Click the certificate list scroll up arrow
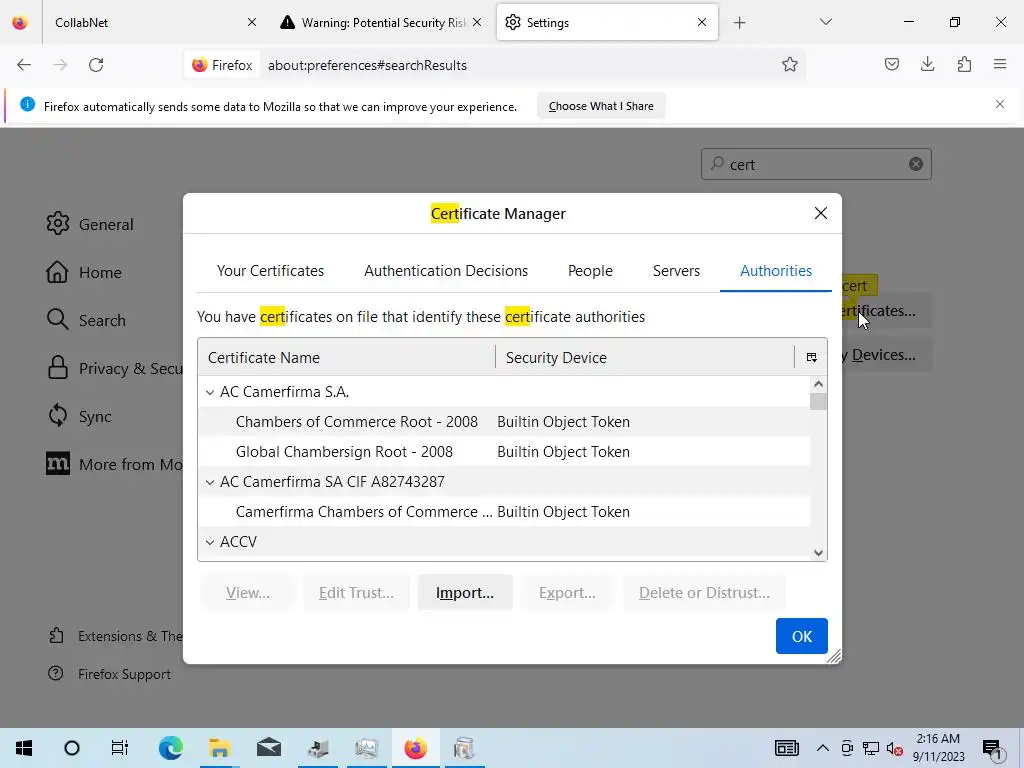1024x768 pixels. [x=818, y=384]
